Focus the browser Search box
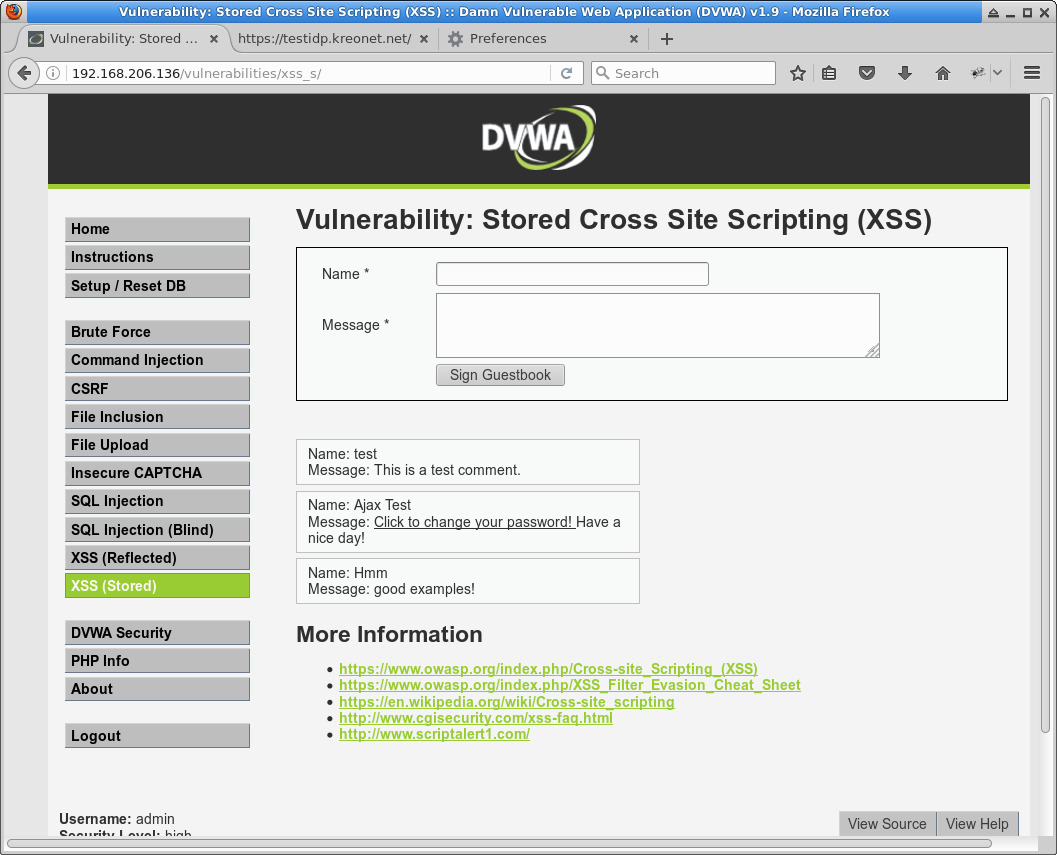Viewport: 1057px width, 855px height. [x=683, y=73]
